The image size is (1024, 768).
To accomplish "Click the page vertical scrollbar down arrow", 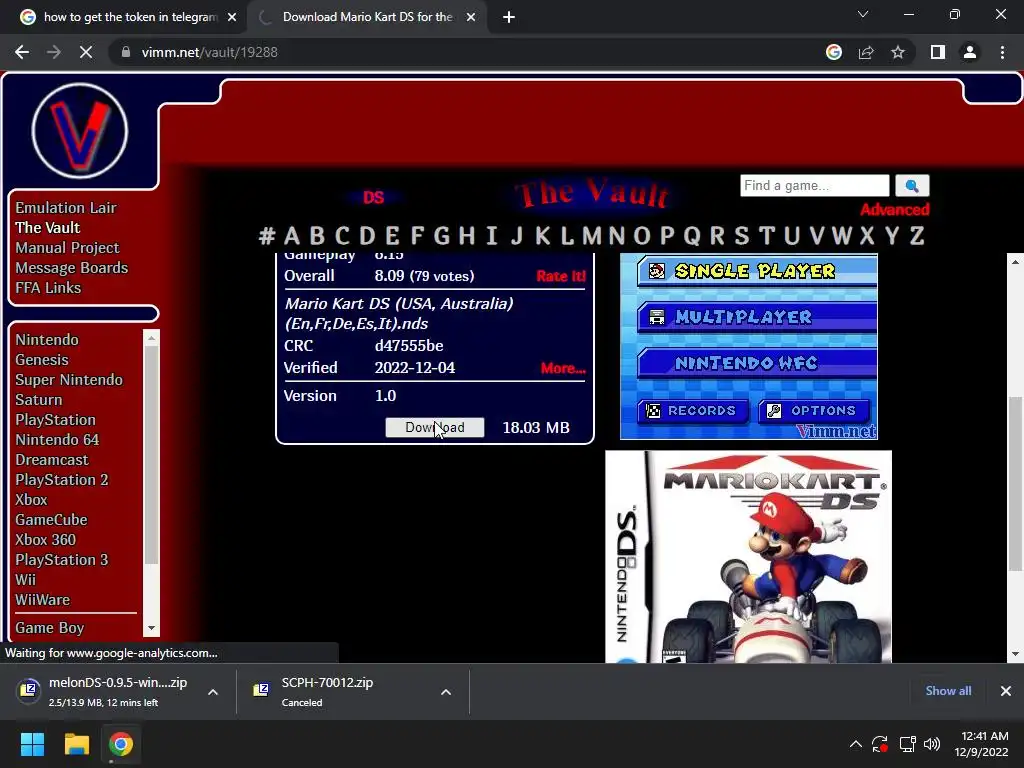I will point(1015,654).
